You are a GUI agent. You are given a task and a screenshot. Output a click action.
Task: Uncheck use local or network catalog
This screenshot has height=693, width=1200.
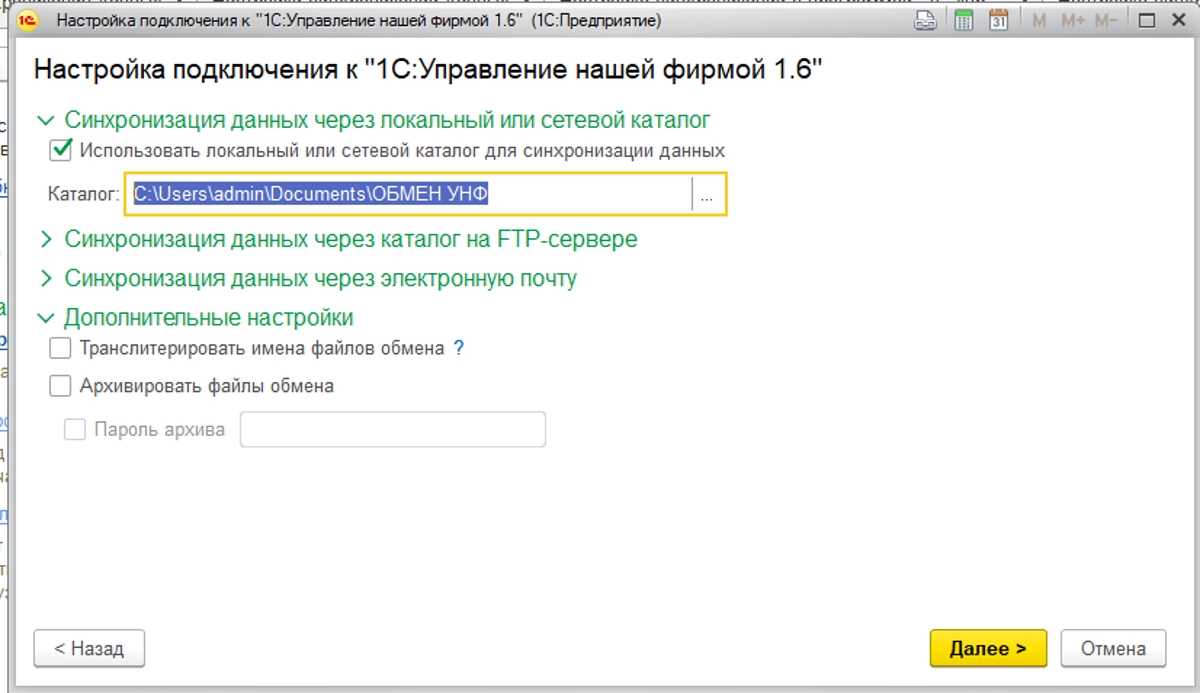coord(61,150)
